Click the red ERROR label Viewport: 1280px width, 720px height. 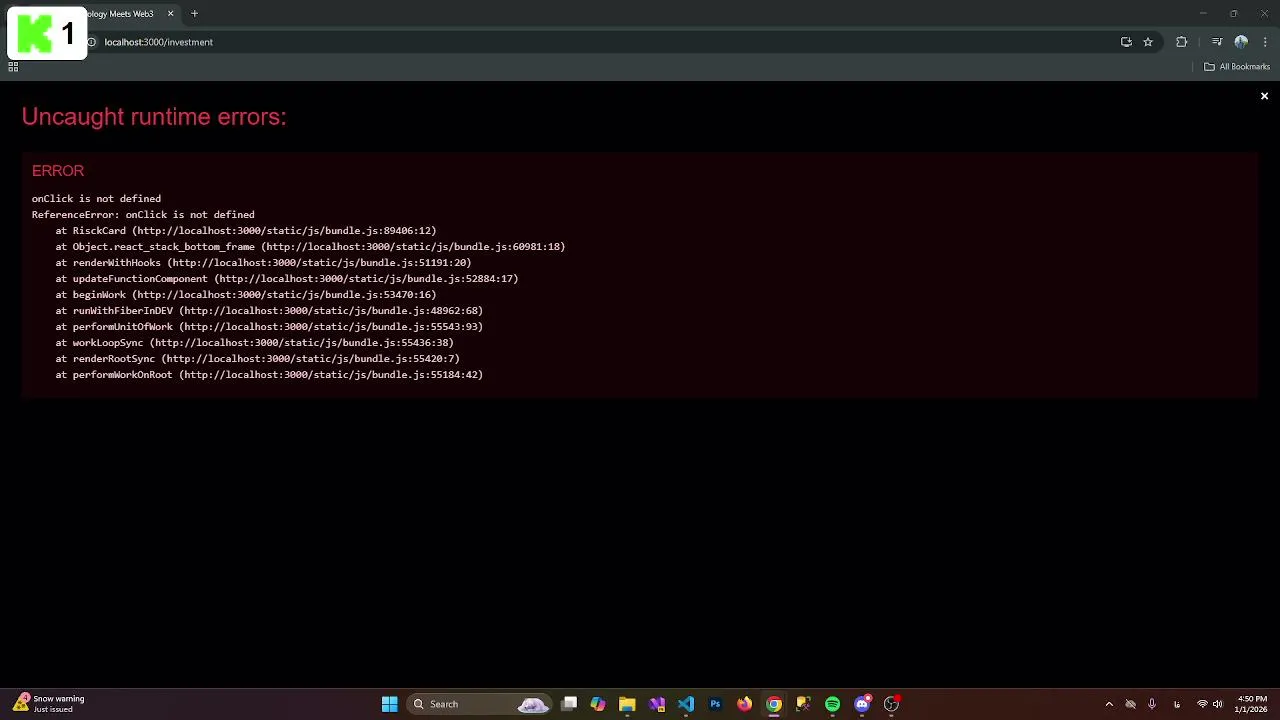(58, 171)
